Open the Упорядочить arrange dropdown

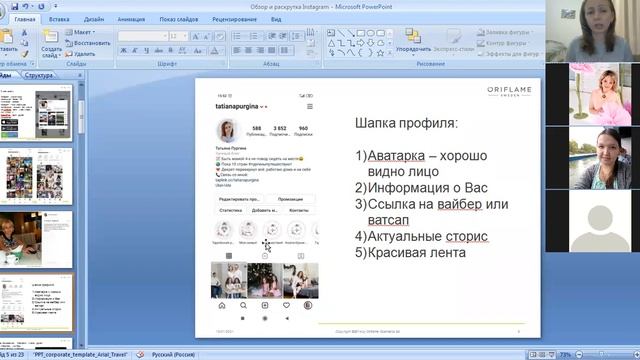(x=413, y=42)
